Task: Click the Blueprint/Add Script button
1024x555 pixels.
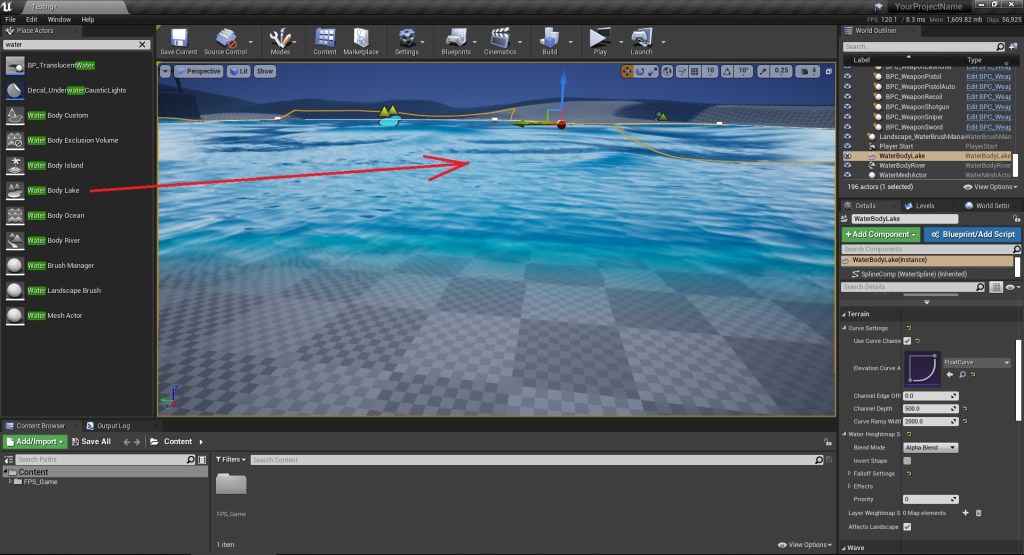Action: click(971, 234)
